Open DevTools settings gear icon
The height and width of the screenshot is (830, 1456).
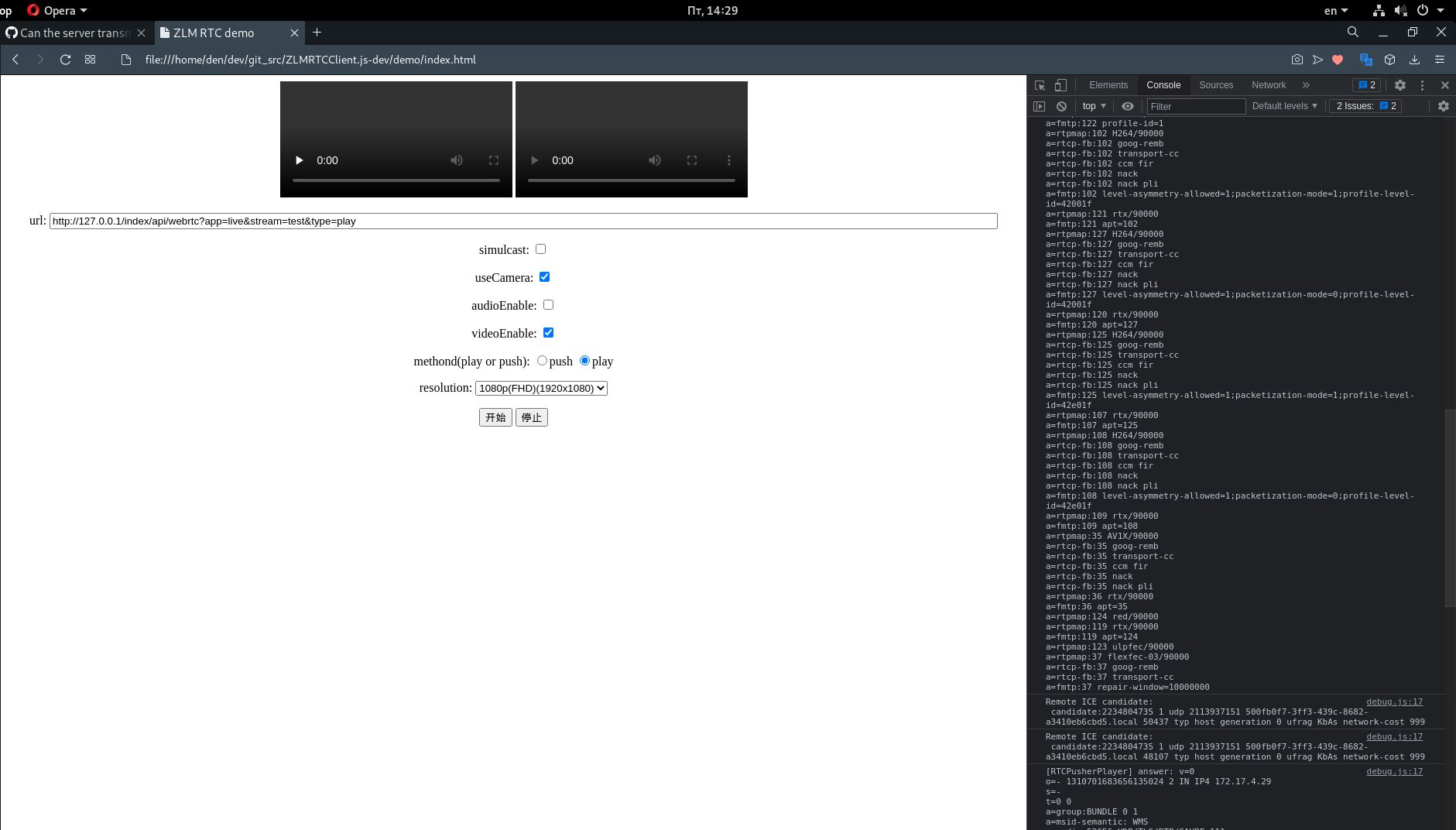pyautogui.click(x=1400, y=85)
